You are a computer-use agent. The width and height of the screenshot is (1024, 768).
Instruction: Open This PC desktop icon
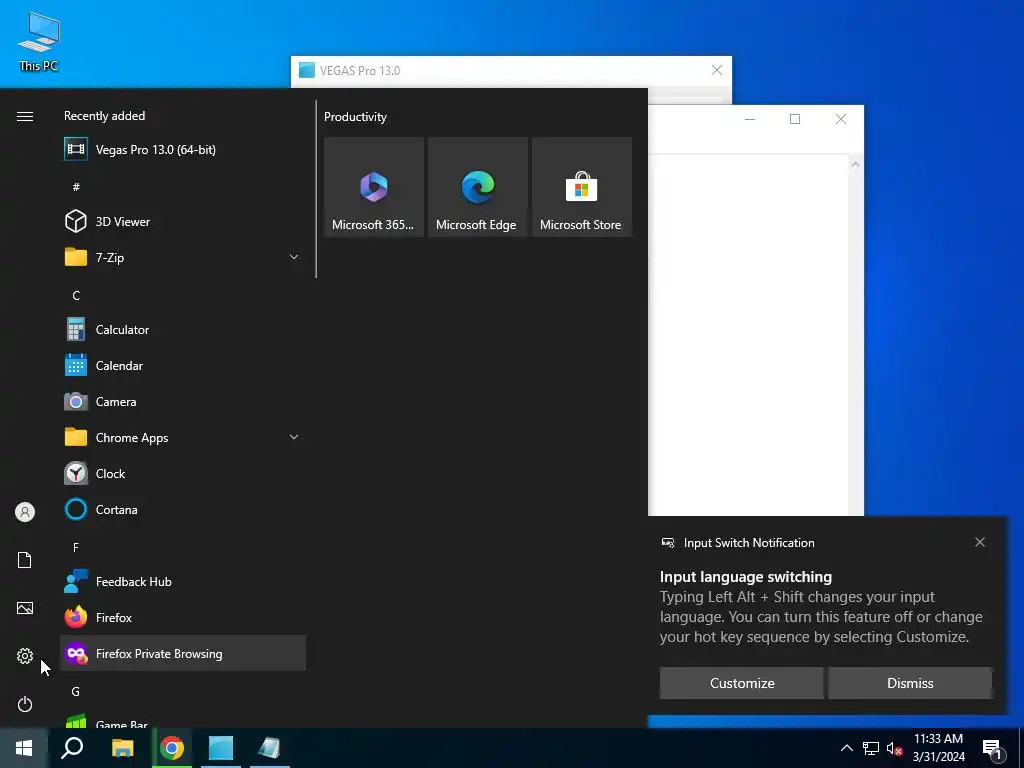click(x=39, y=42)
